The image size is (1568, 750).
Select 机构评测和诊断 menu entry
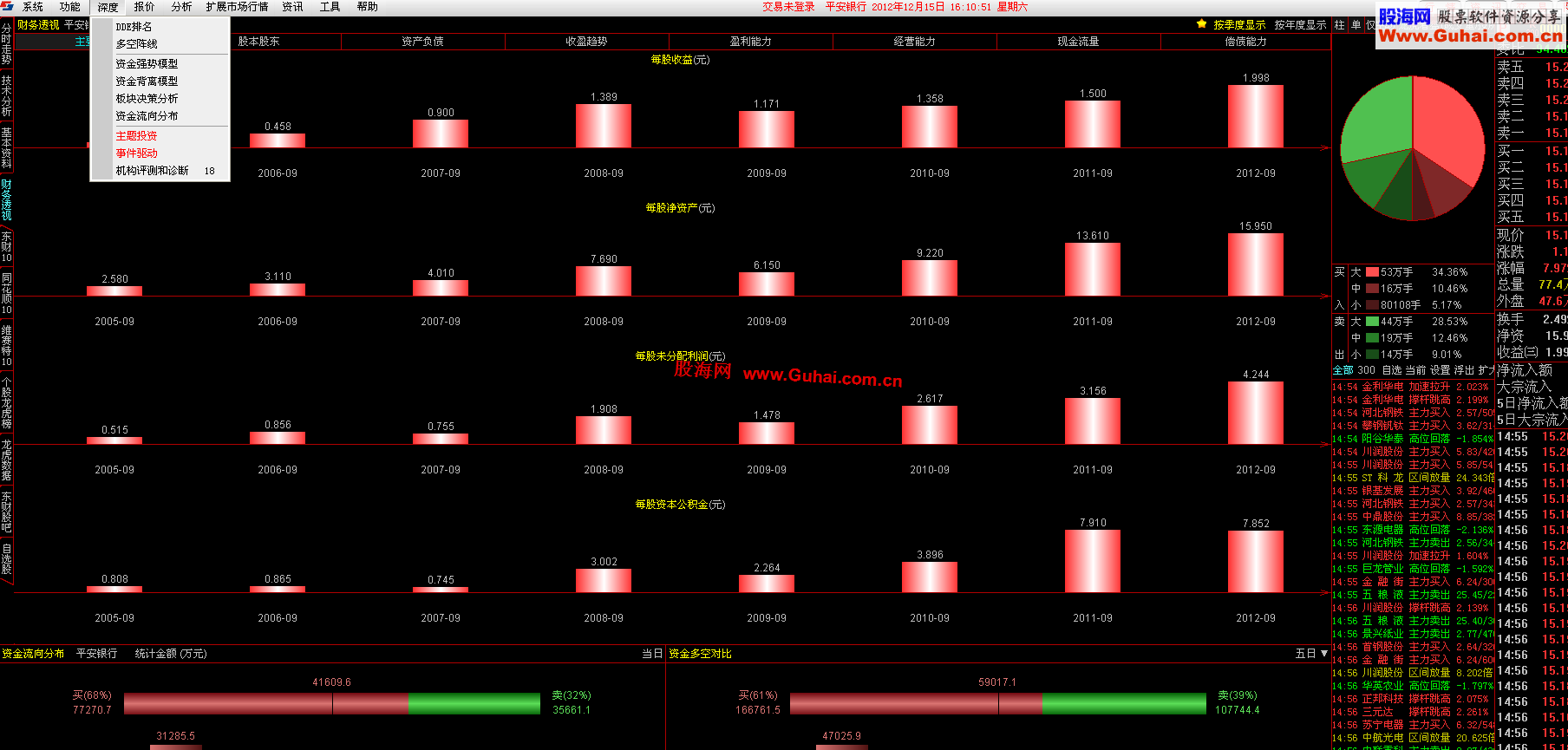[x=160, y=171]
